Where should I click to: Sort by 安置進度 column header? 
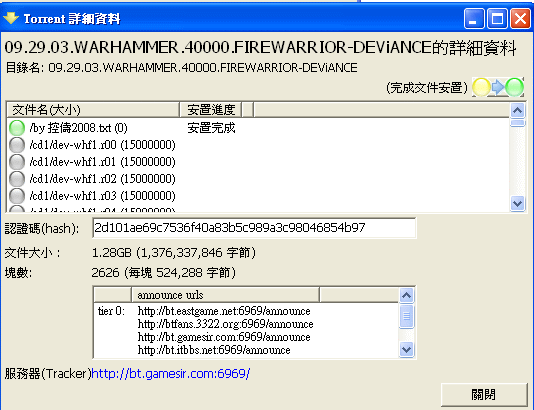click(x=210, y=110)
